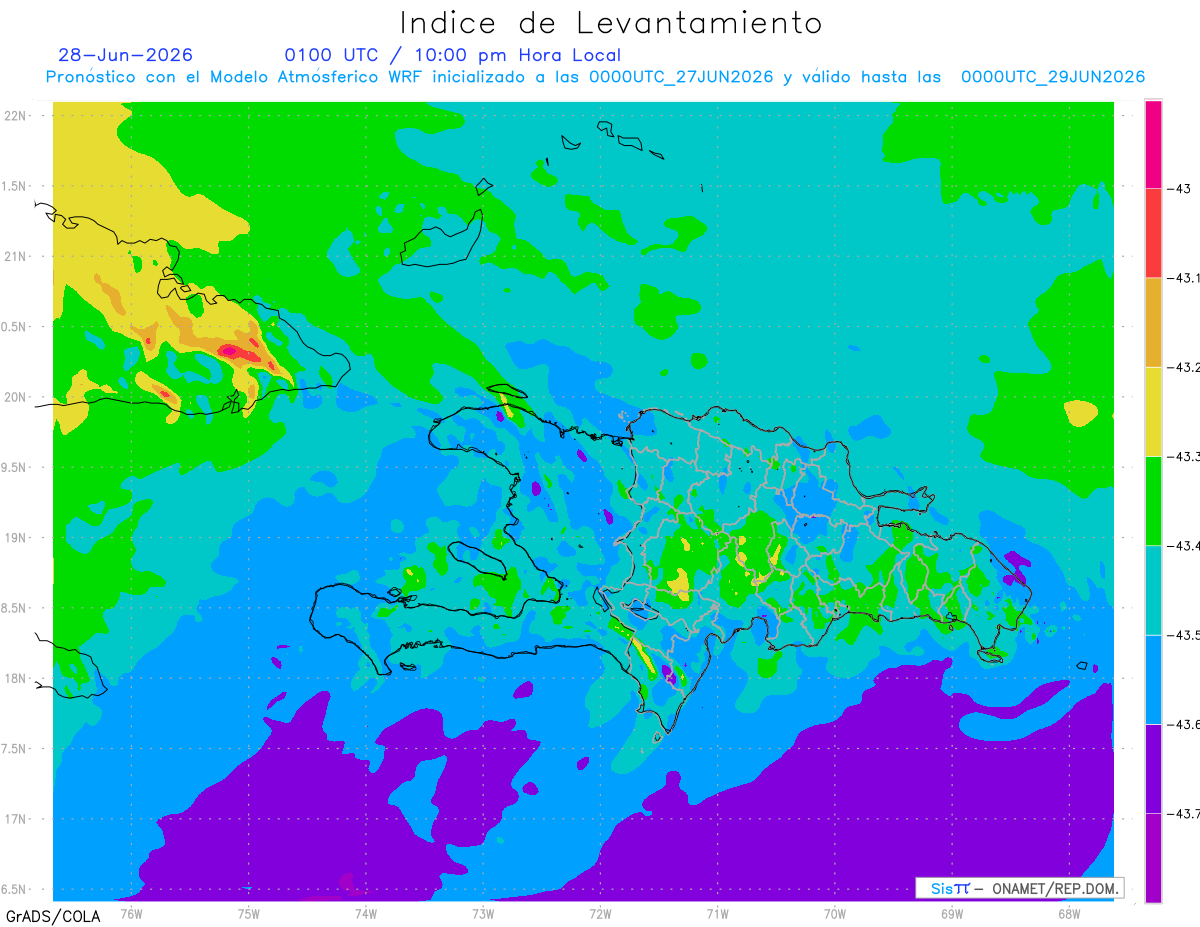Click the "19N" latitude label
This screenshot has width=1200, height=927.
tap(16, 537)
